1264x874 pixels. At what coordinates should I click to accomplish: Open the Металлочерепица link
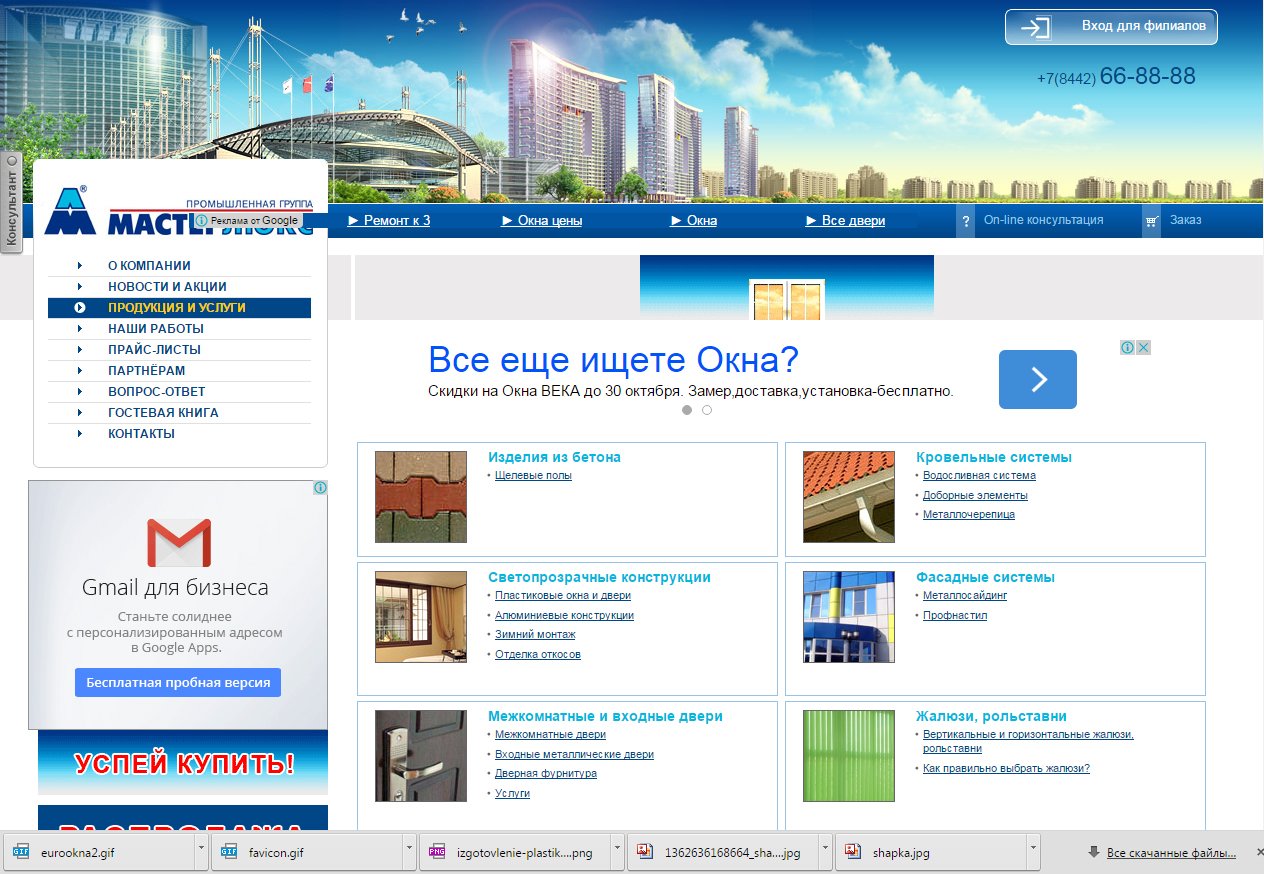point(969,515)
